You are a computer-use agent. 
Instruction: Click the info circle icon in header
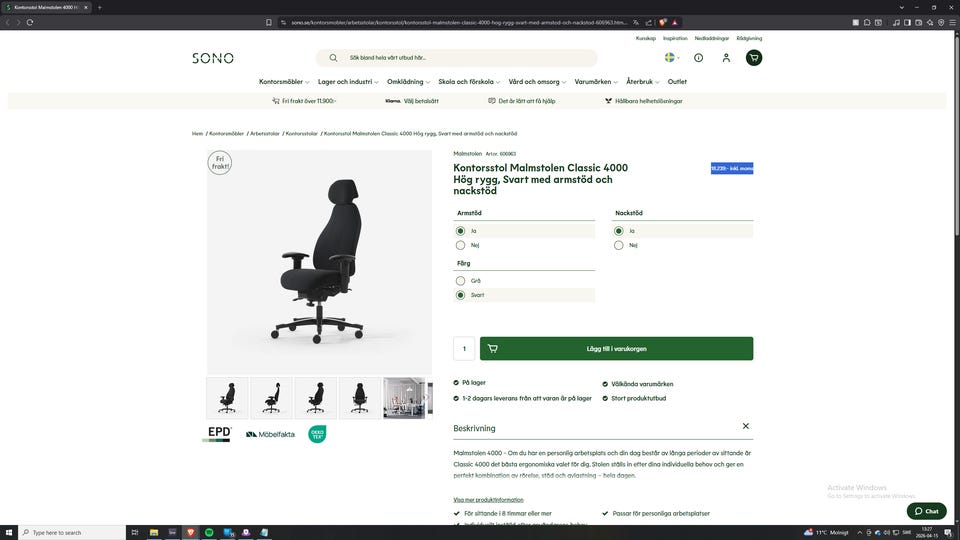699,58
